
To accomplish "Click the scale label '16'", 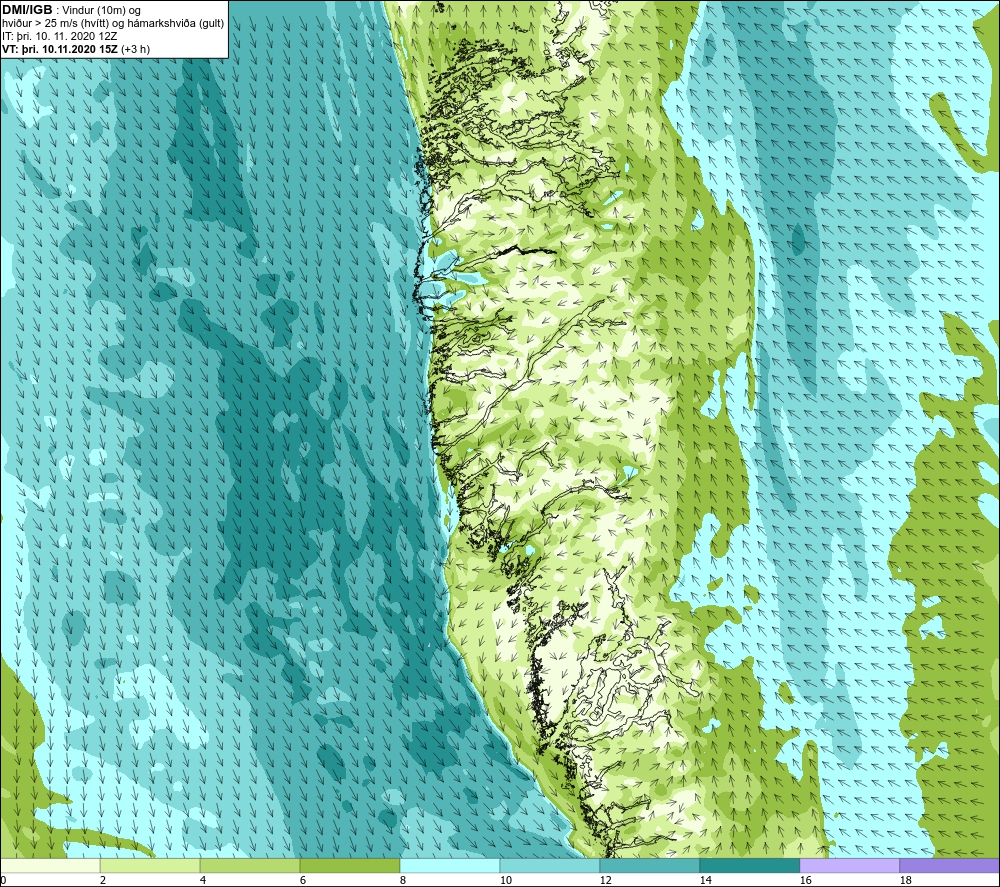I will (x=805, y=881).
